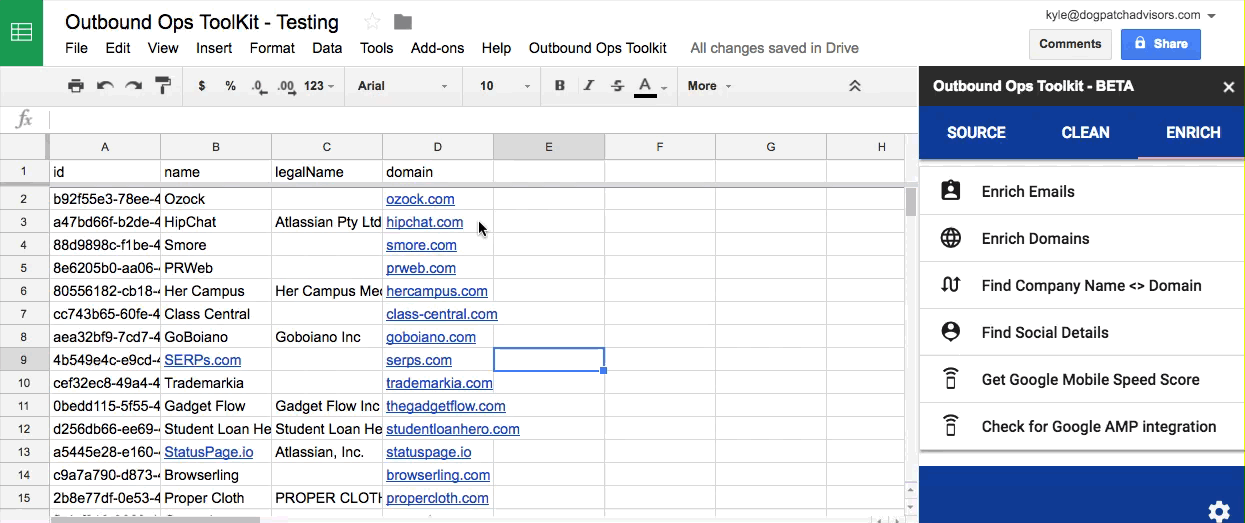Click the formula bar input
The image size is (1245, 523).
point(482,120)
